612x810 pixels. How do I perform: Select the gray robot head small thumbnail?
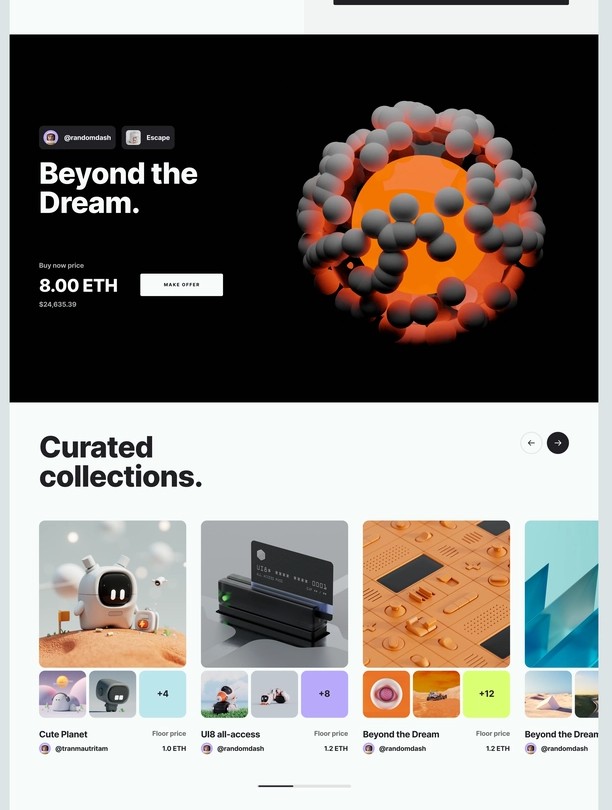[x=113, y=694]
